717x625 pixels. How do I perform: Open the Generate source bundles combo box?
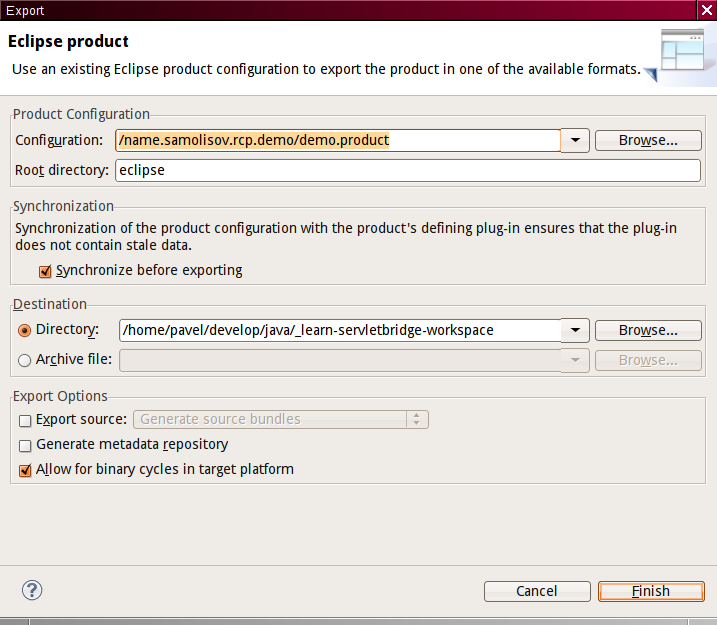coord(283,420)
